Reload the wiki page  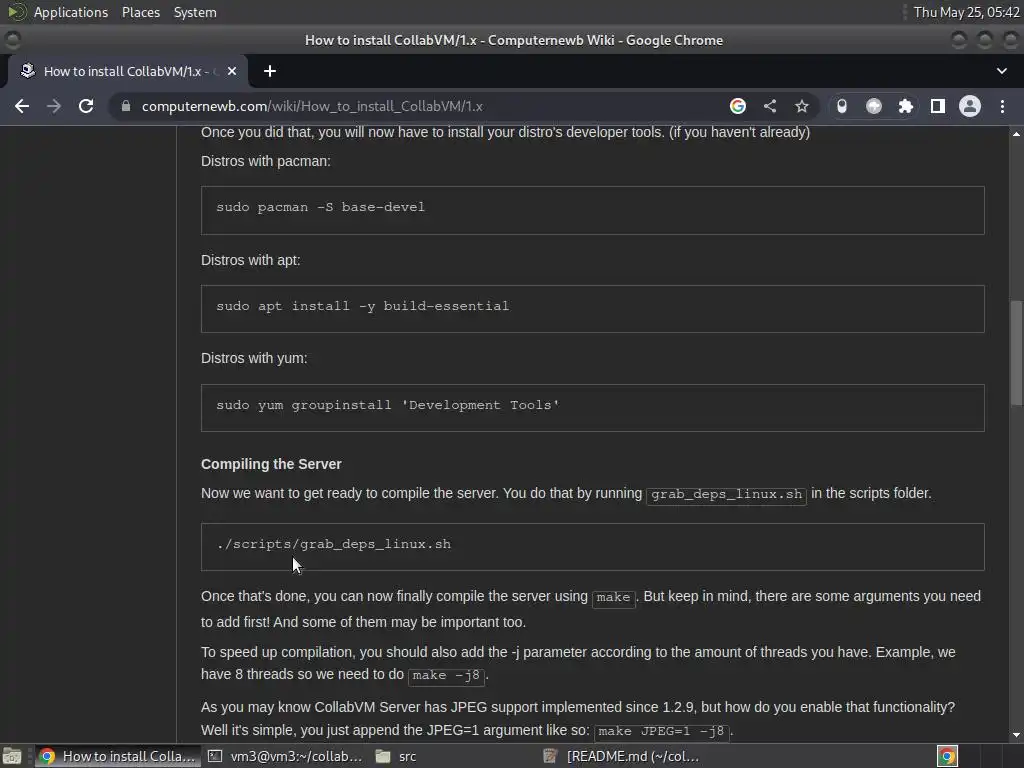point(86,106)
